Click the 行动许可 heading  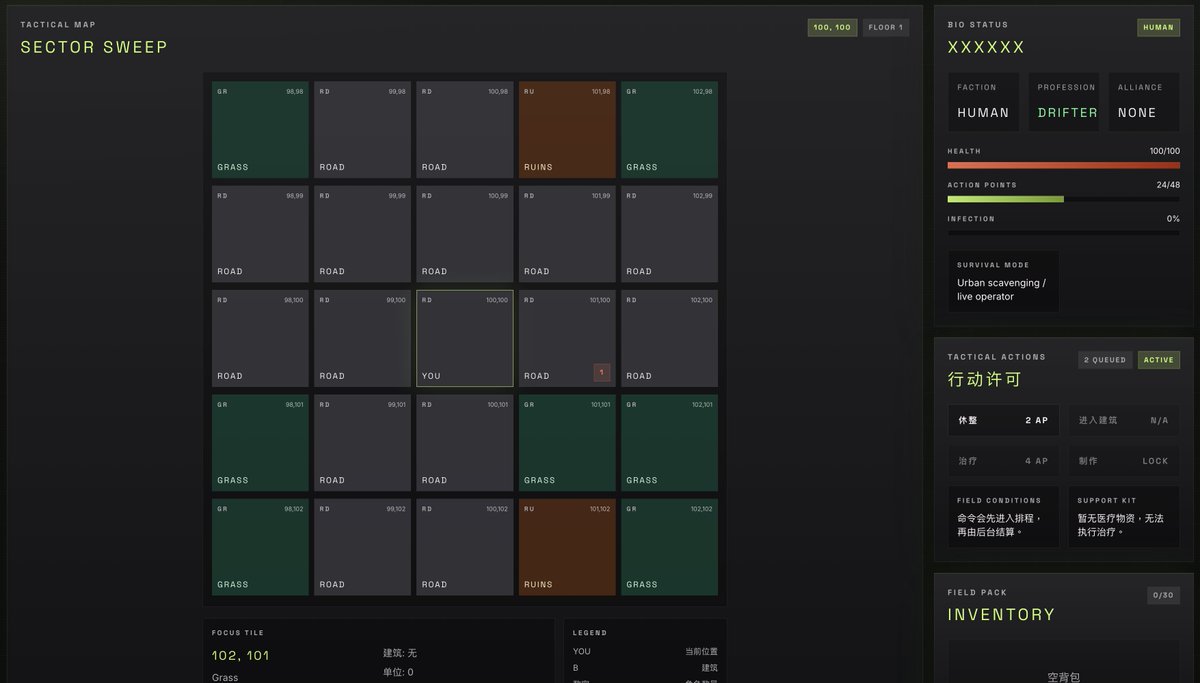click(x=983, y=380)
